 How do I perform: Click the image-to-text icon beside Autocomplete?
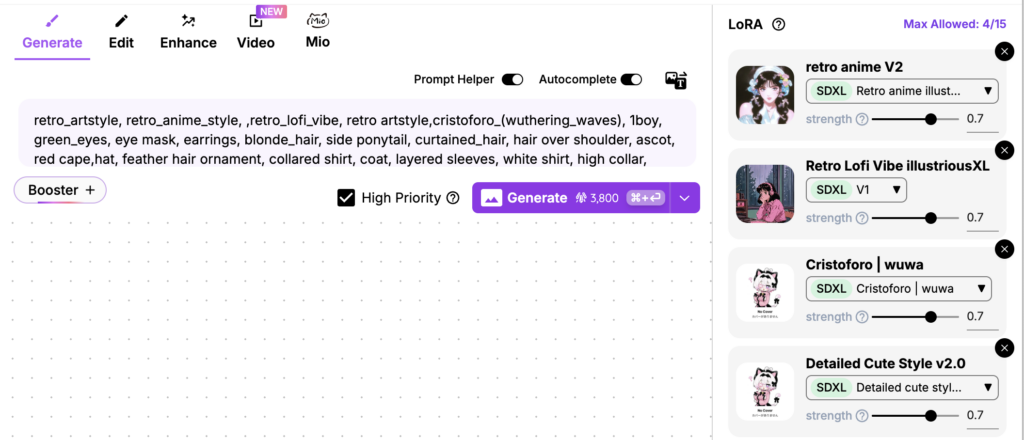[x=675, y=80]
